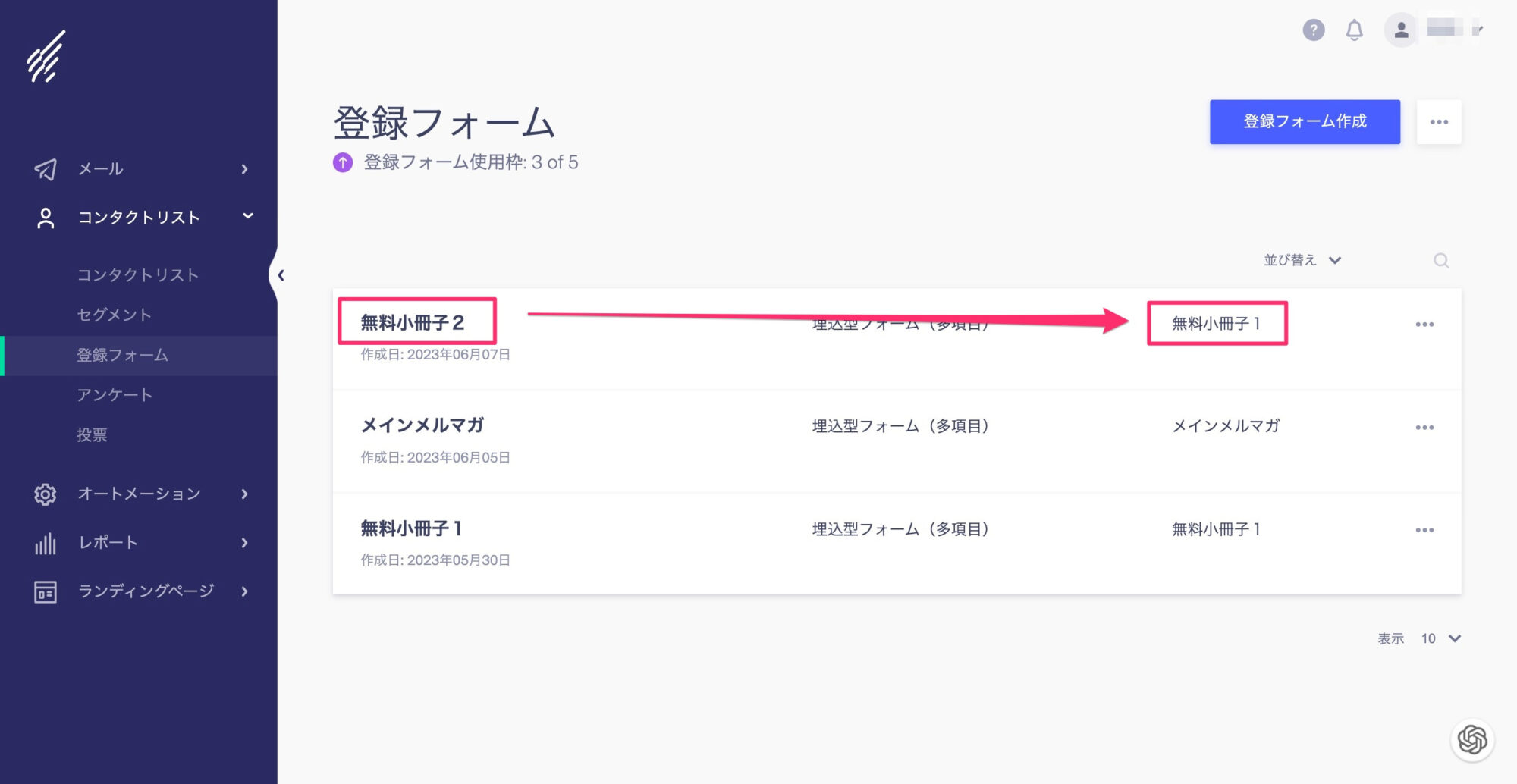Click 作成日: 2023年06月07日 text
1517x784 pixels.
coord(435,355)
